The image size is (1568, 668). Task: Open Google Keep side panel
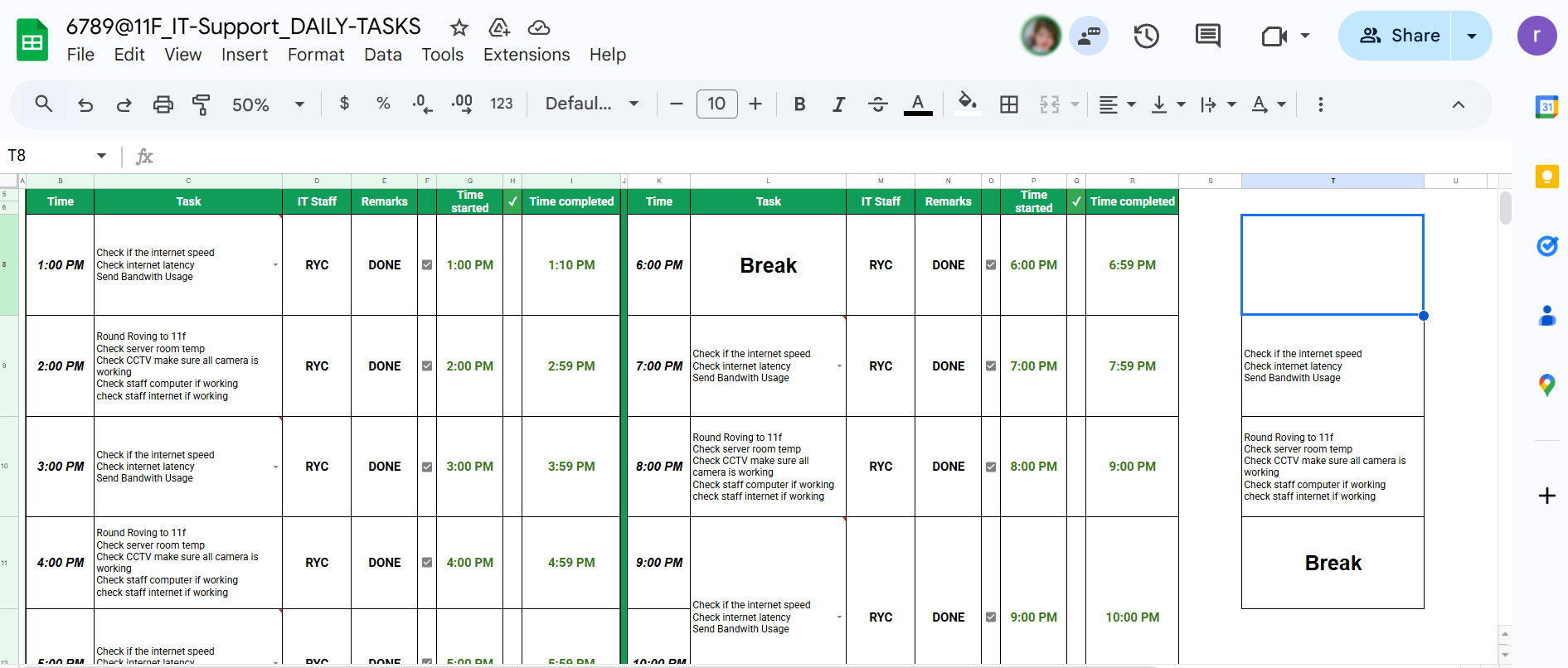[1546, 177]
